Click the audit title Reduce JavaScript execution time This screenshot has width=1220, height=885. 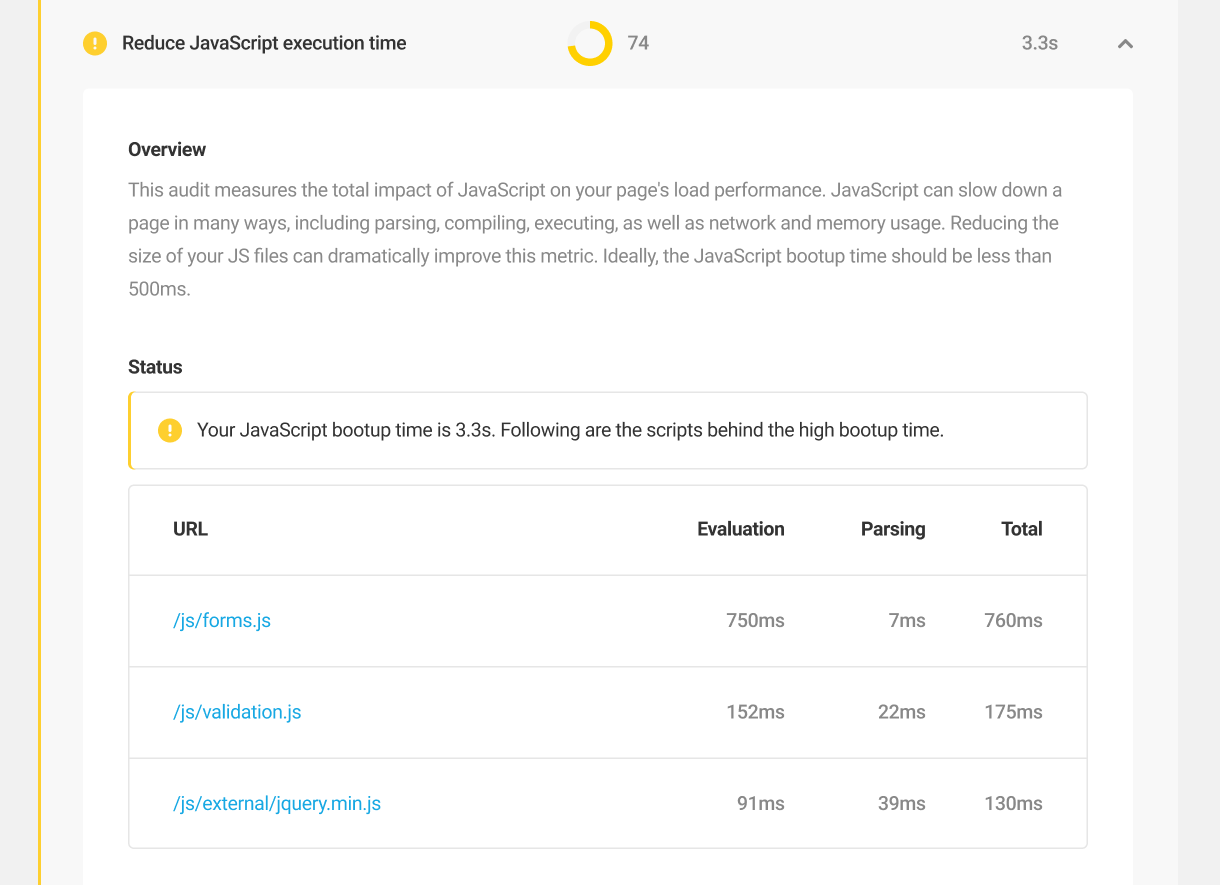tap(264, 43)
